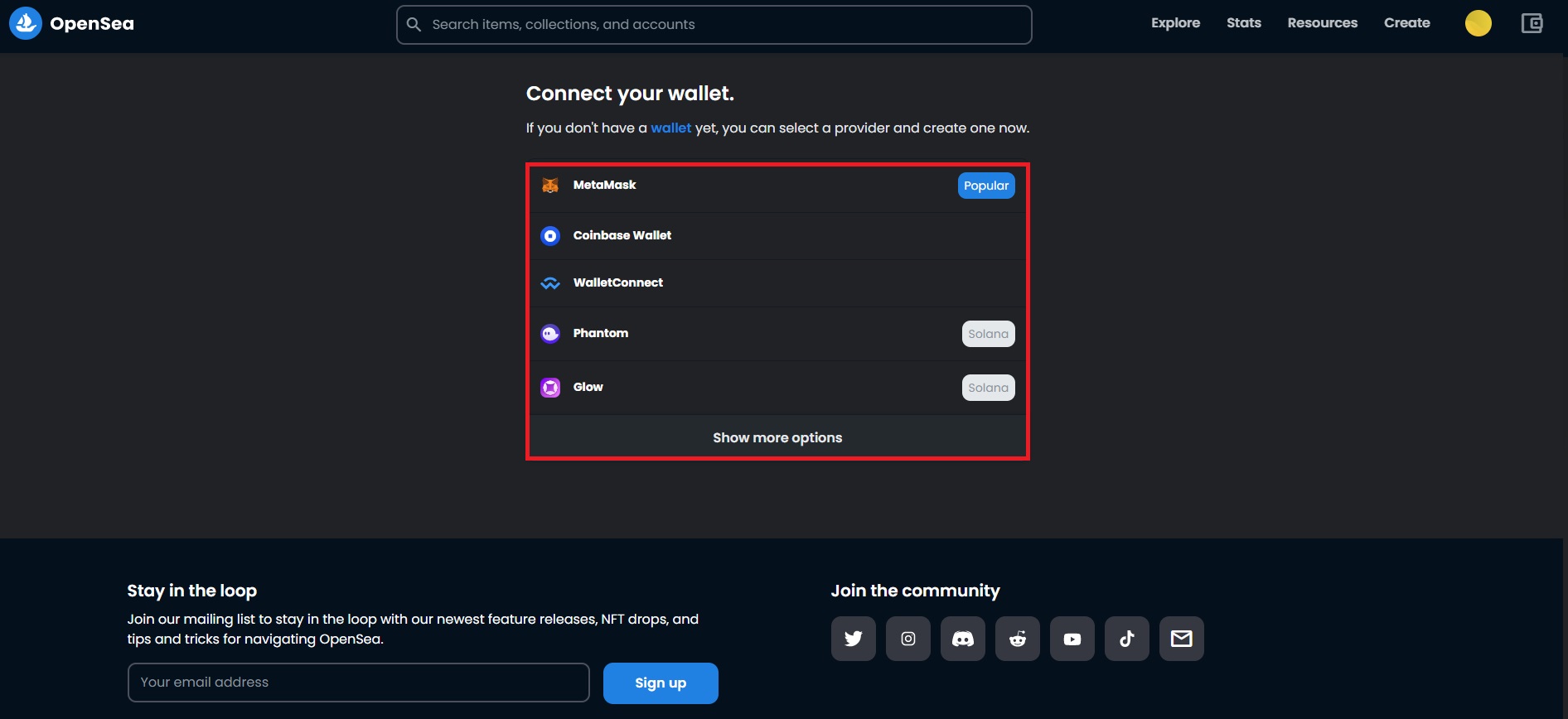The height and width of the screenshot is (719, 1568).
Task: Select Glow wallet label
Action: point(588,387)
